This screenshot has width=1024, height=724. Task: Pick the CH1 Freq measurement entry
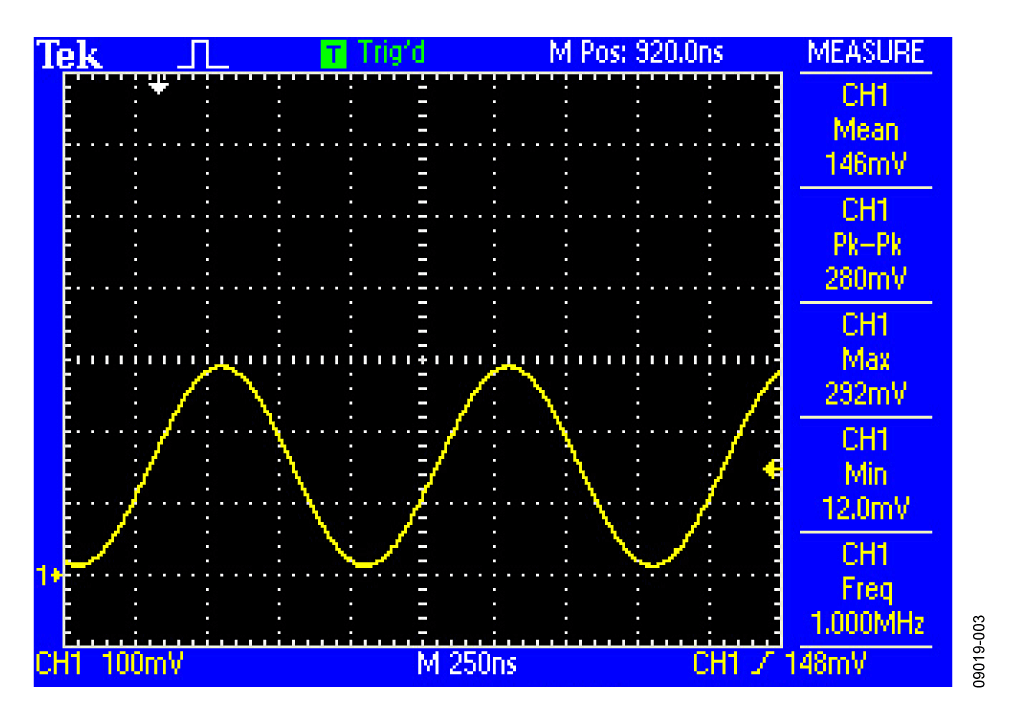tap(865, 590)
